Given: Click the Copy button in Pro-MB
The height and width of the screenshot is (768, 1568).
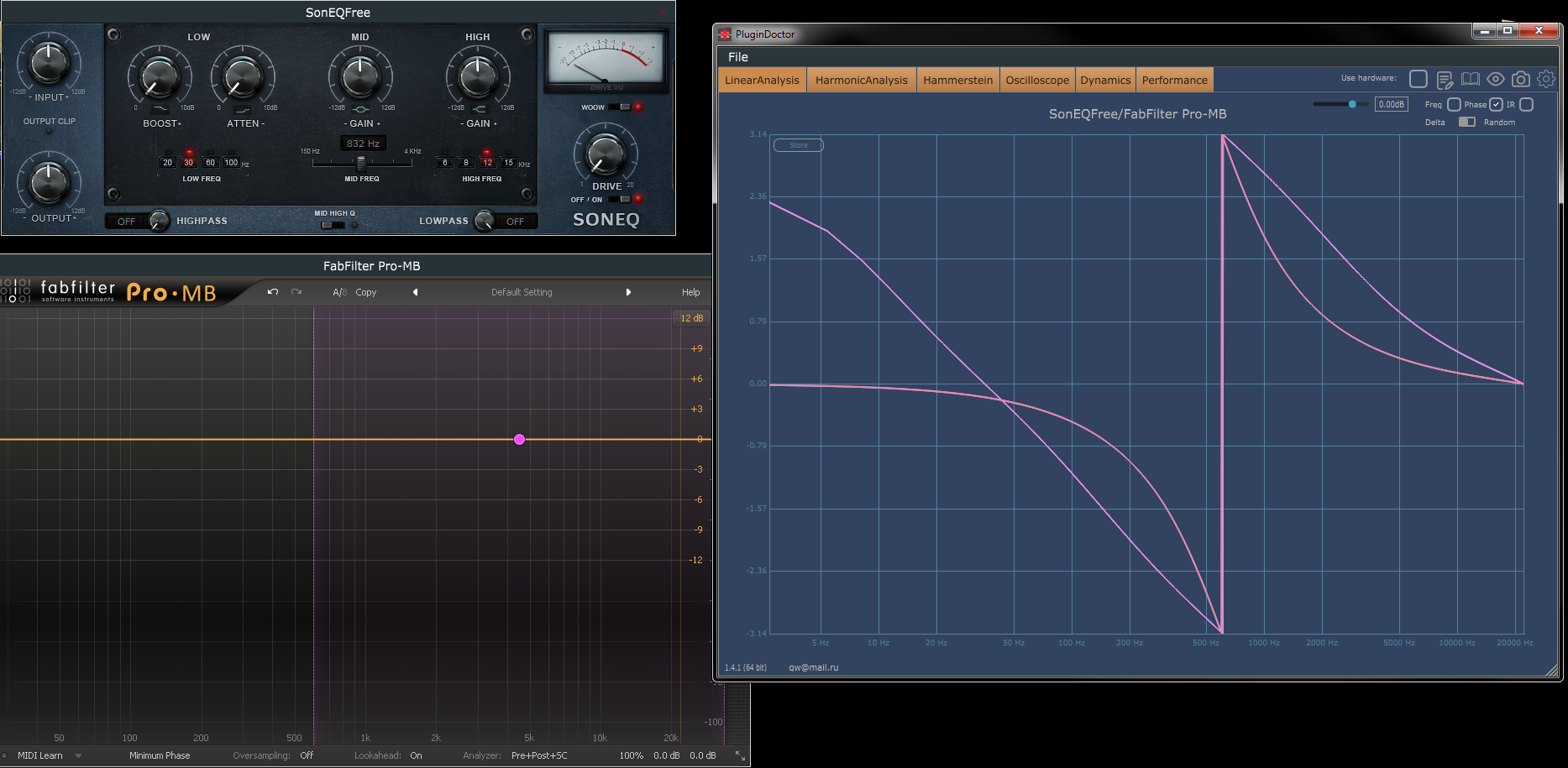Looking at the screenshot, I should point(366,292).
